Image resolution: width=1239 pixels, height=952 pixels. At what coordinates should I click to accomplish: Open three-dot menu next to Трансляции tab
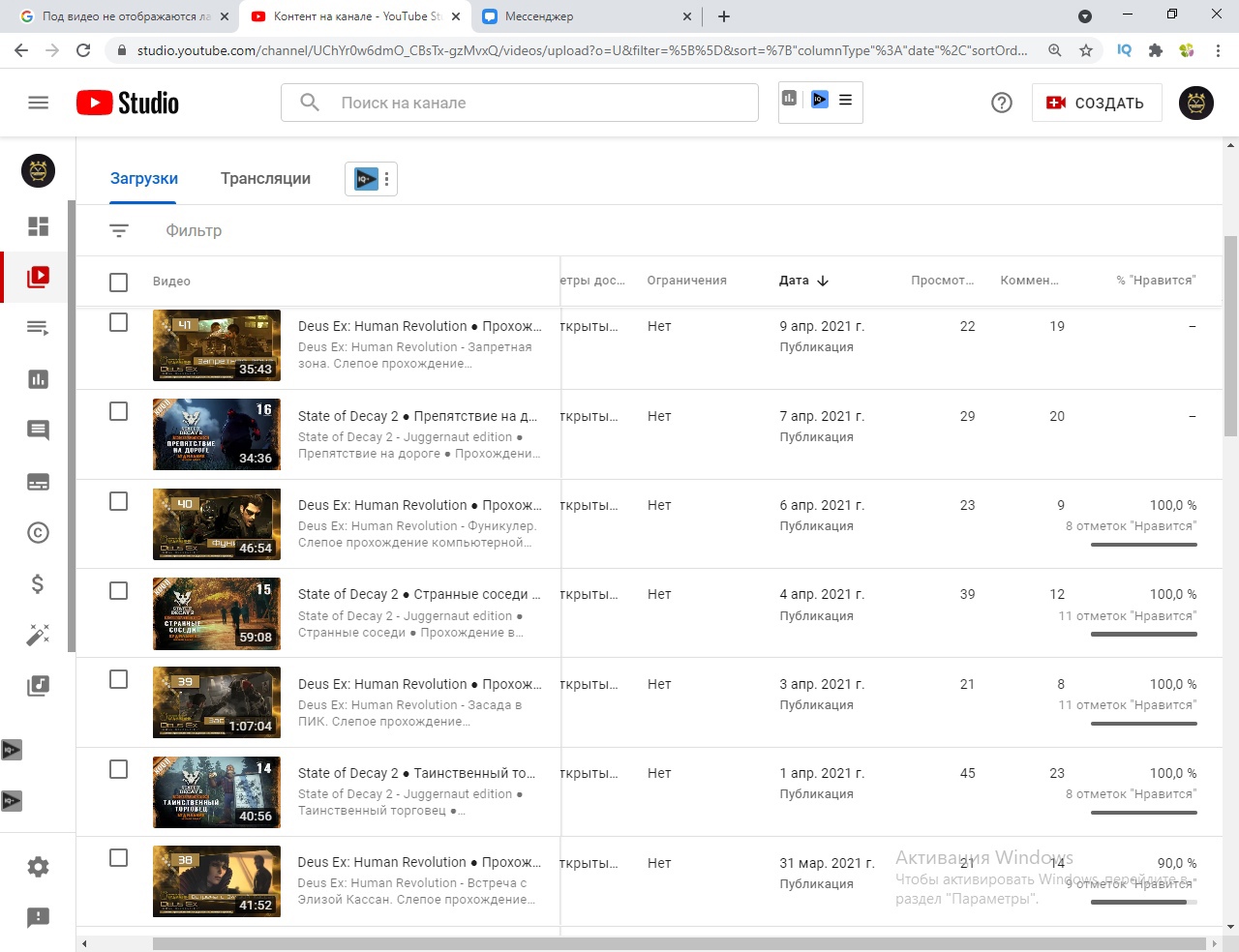[x=386, y=179]
